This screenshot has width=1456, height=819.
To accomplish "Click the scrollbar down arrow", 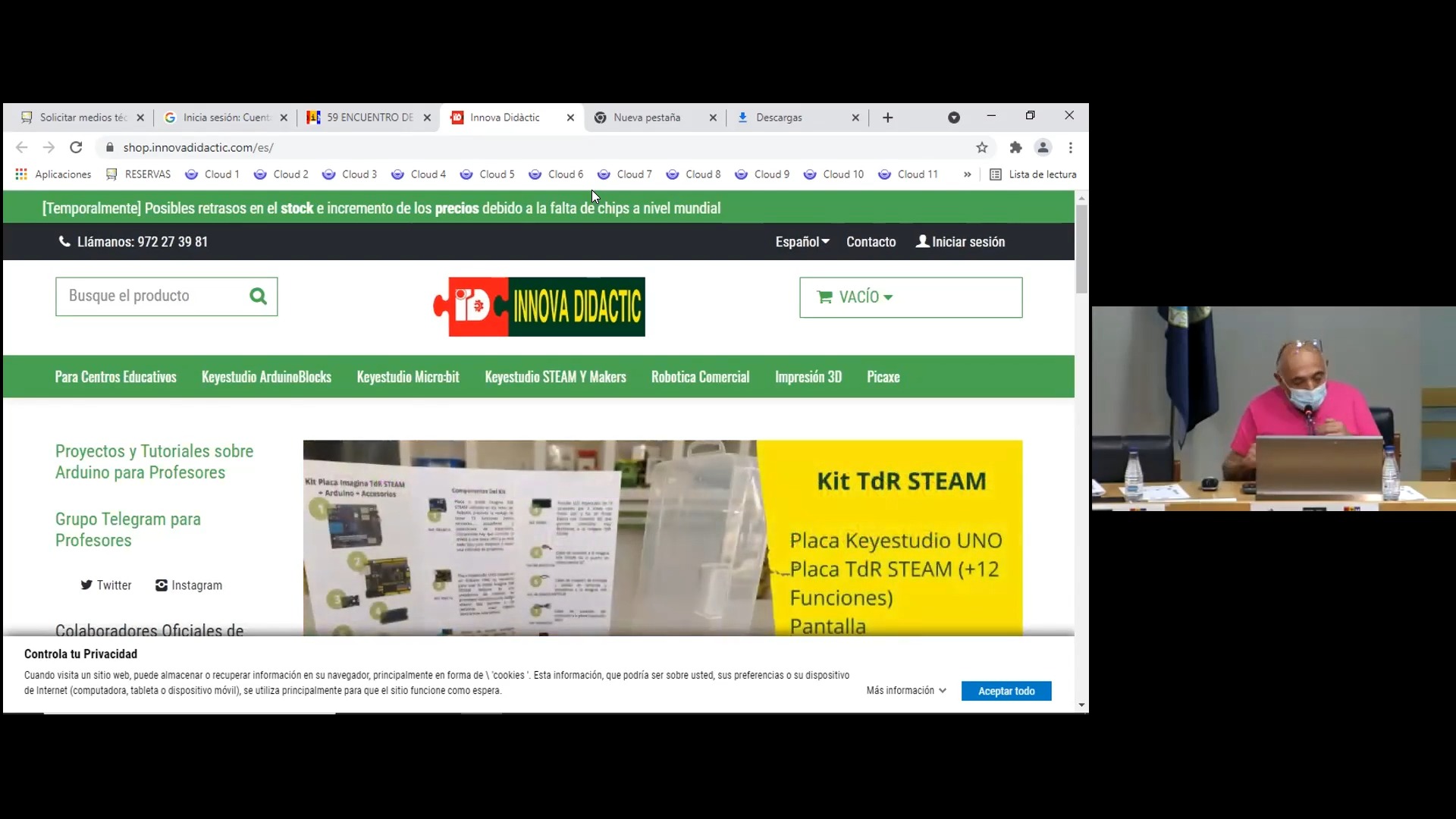I will point(1082,705).
